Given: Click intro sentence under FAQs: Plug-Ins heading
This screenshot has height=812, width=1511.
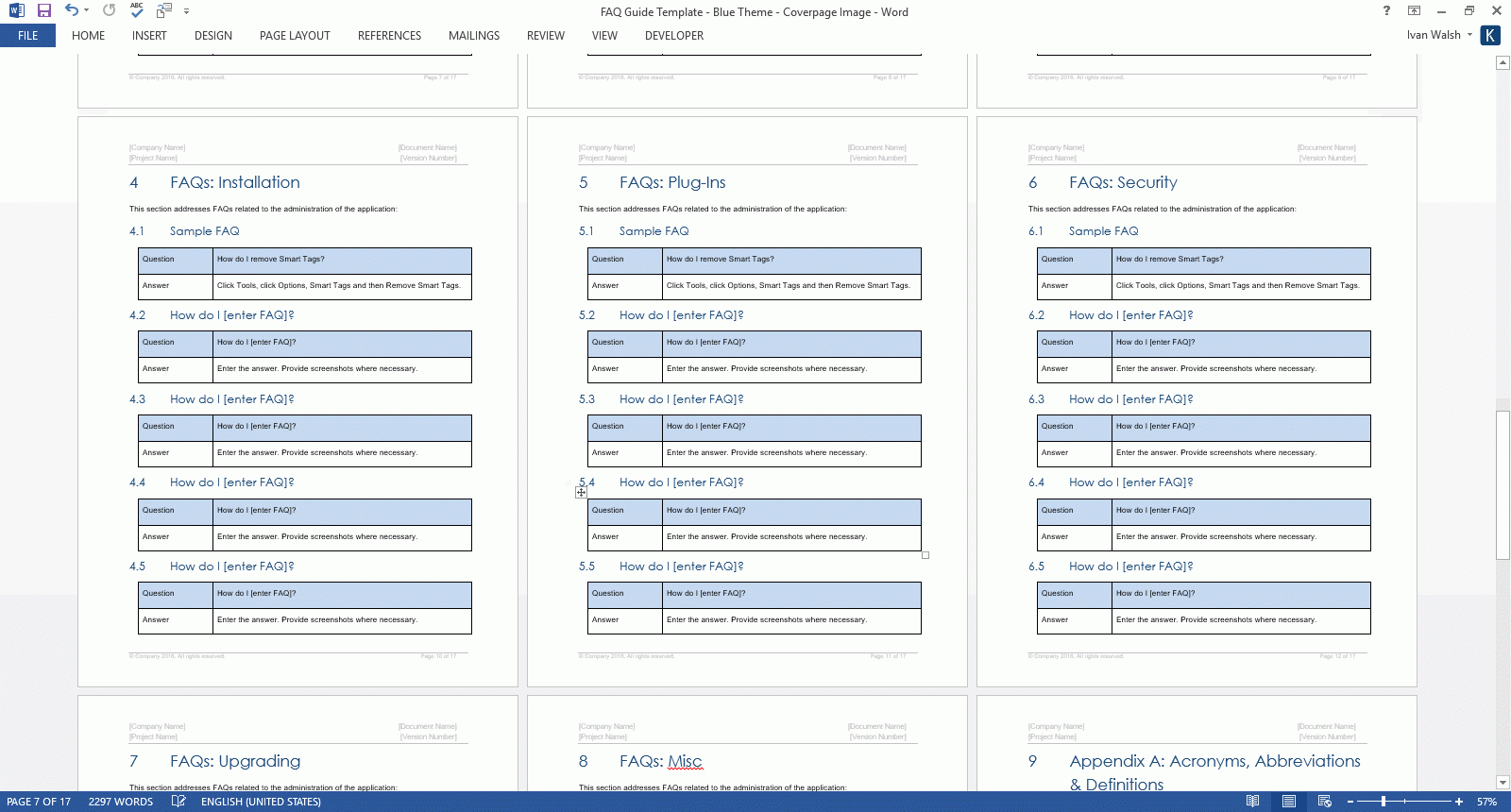Looking at the screenshot, I should coord(712,209).
